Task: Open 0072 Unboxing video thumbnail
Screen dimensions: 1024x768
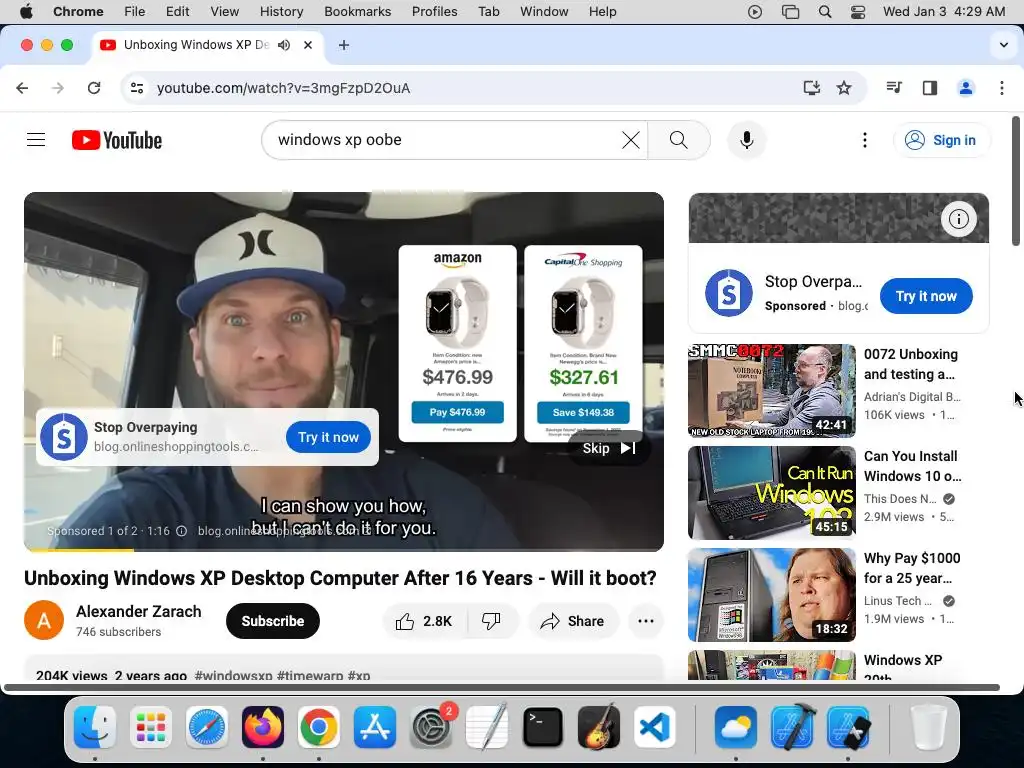Action: click(772, 391)
